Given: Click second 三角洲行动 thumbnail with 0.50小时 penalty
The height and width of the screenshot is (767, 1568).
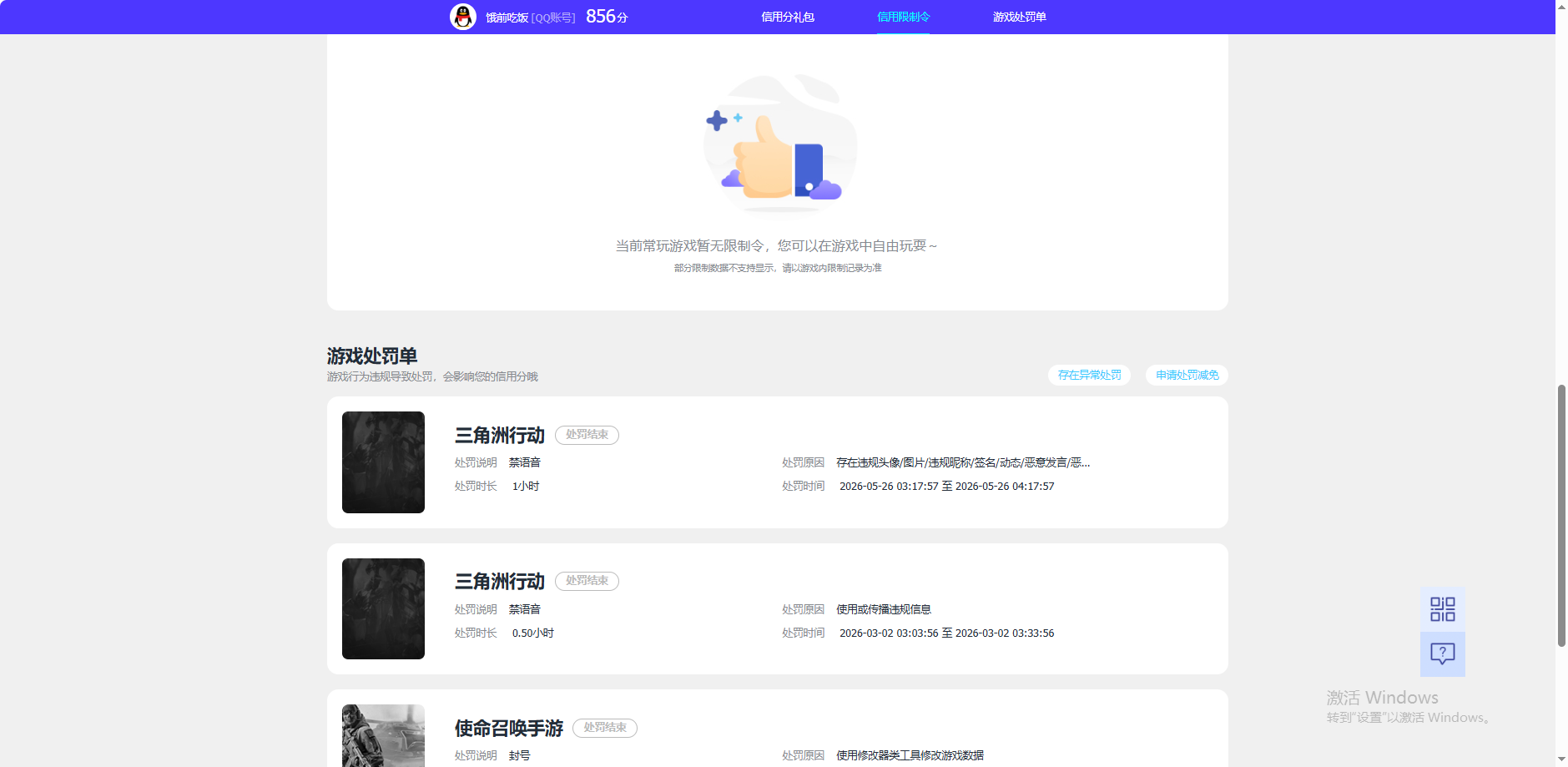Looking at the screenshot, I should (x=383, y=608).
